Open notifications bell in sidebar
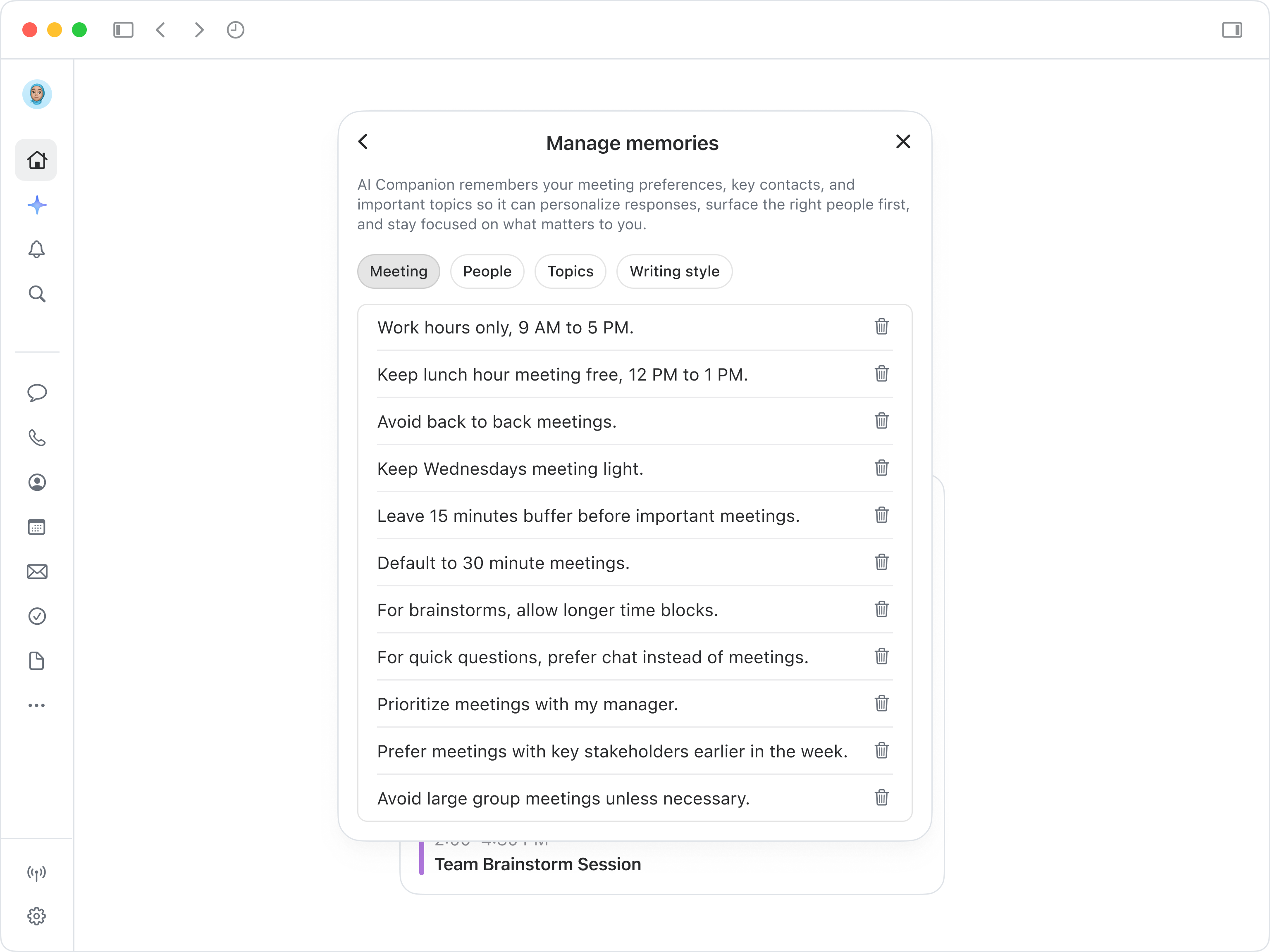The image size is (1270, 952). [x=37, y=249]
